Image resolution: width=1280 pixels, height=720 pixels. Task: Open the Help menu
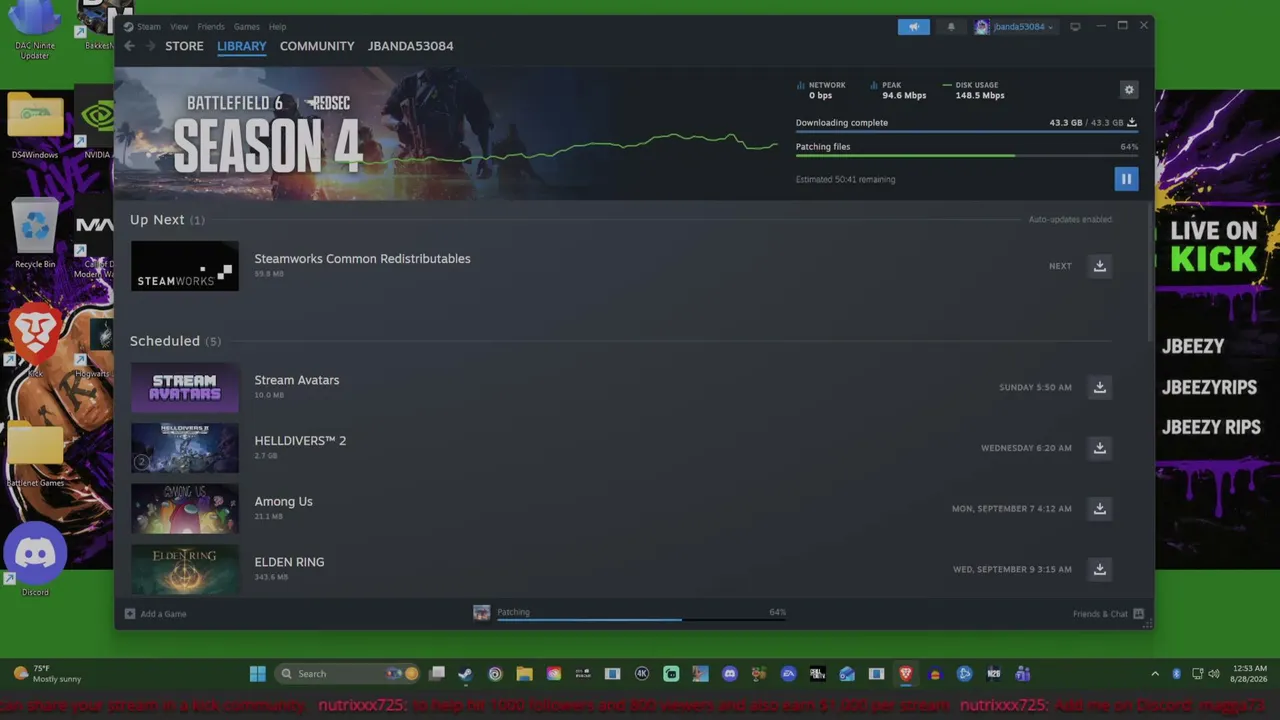click(278, 27)
